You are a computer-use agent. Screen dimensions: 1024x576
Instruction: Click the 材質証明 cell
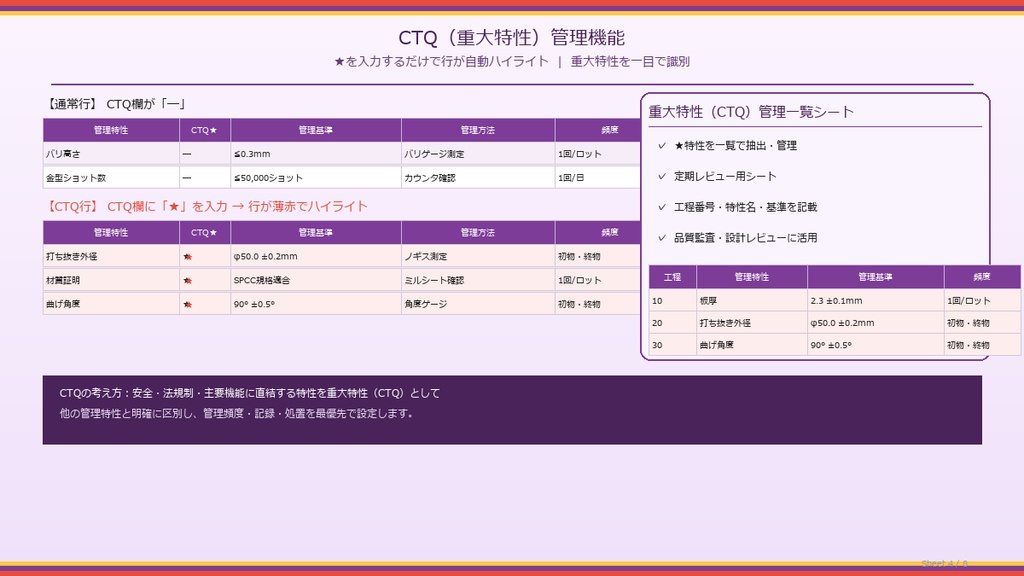pos(111,280)
